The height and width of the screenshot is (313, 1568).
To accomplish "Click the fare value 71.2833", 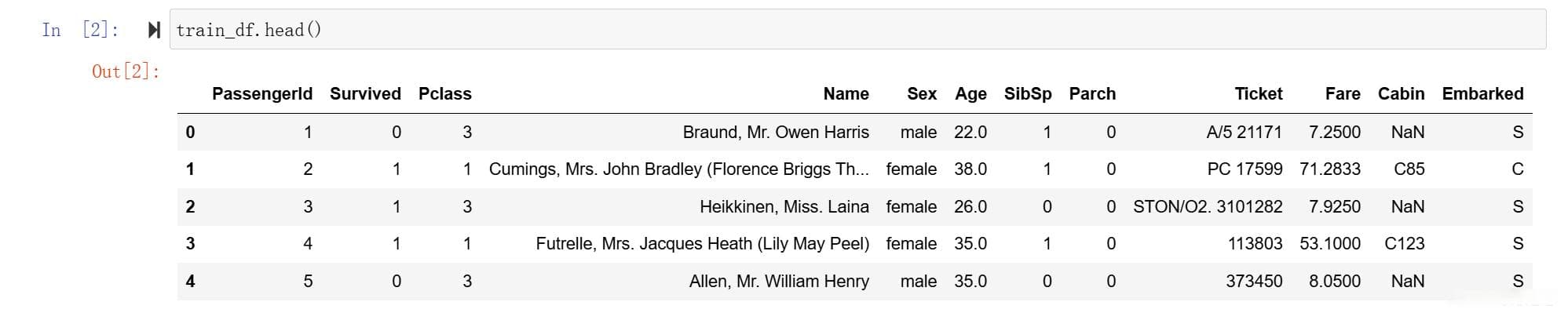I will tap(1330, 169).
